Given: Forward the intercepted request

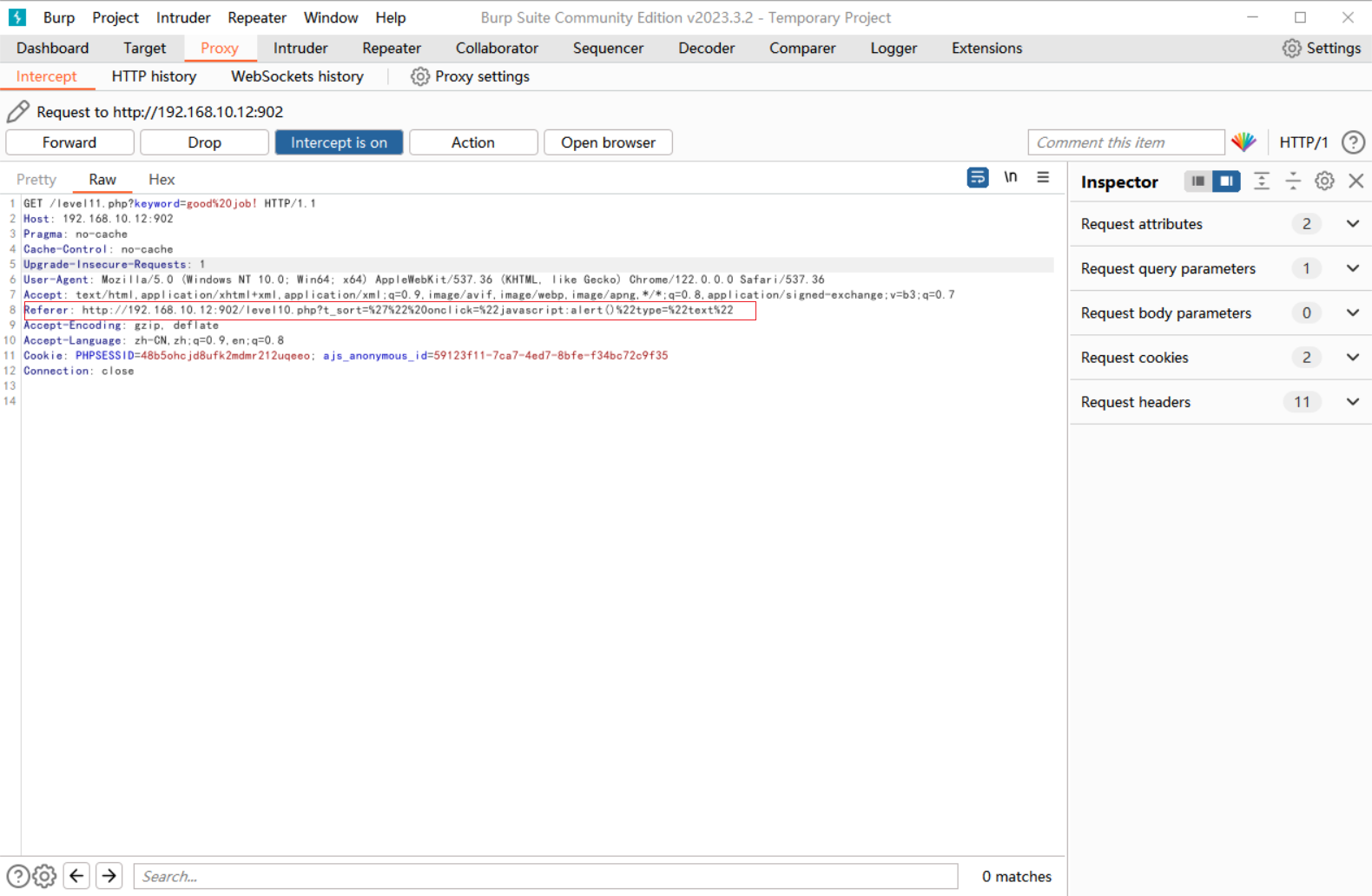Looking at the screenshot, I should tap(69, 142).
